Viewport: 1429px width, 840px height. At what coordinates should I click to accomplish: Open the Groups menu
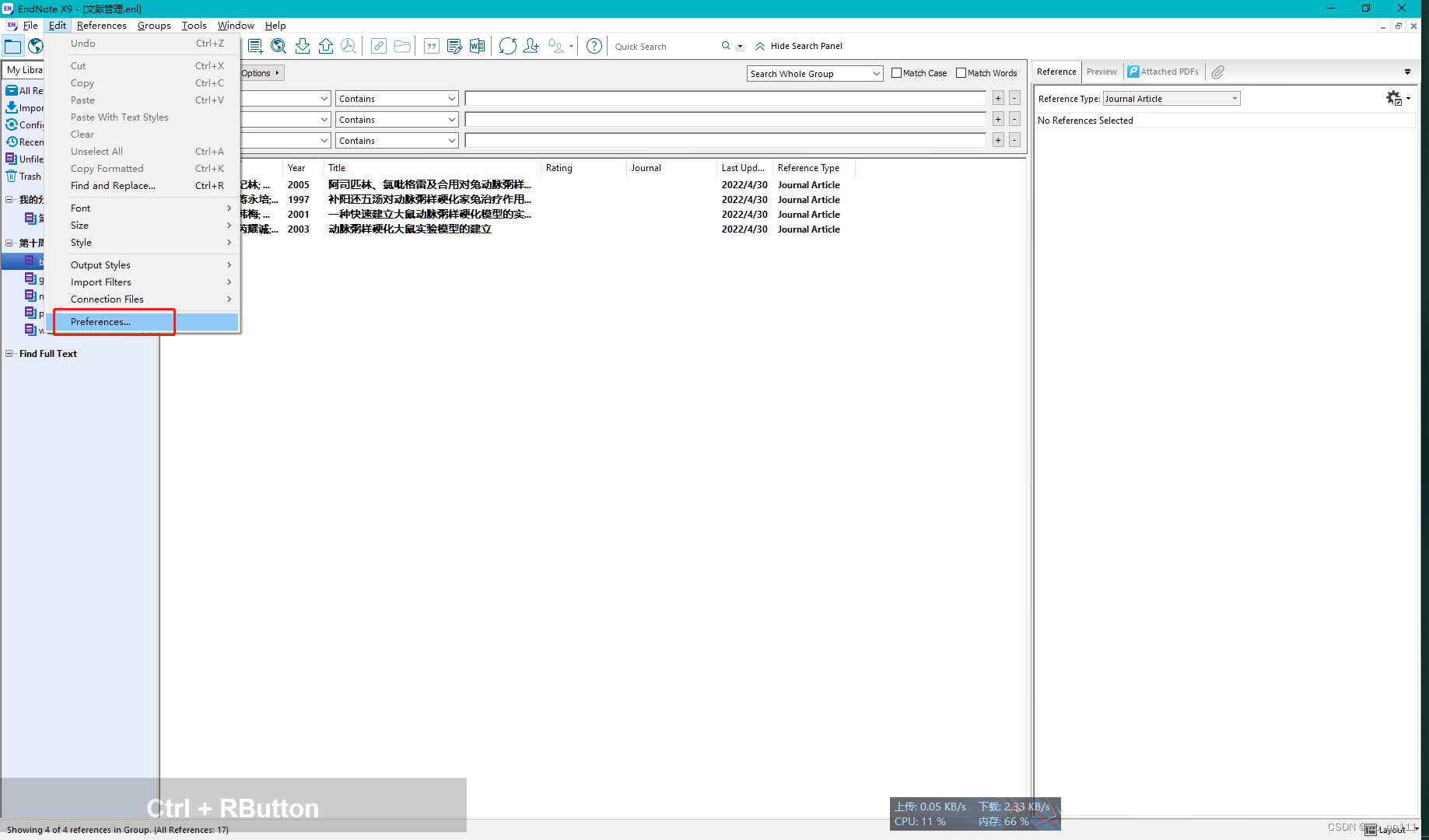pyautogui.click(x=154, y=26)
